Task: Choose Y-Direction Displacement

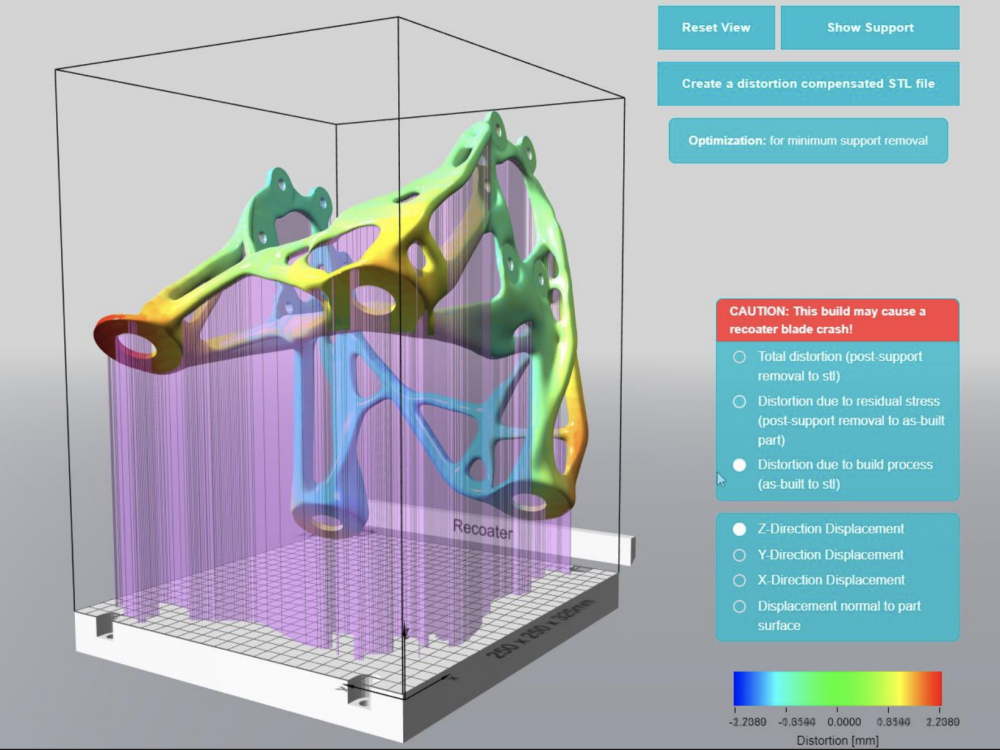Action: 739,555
